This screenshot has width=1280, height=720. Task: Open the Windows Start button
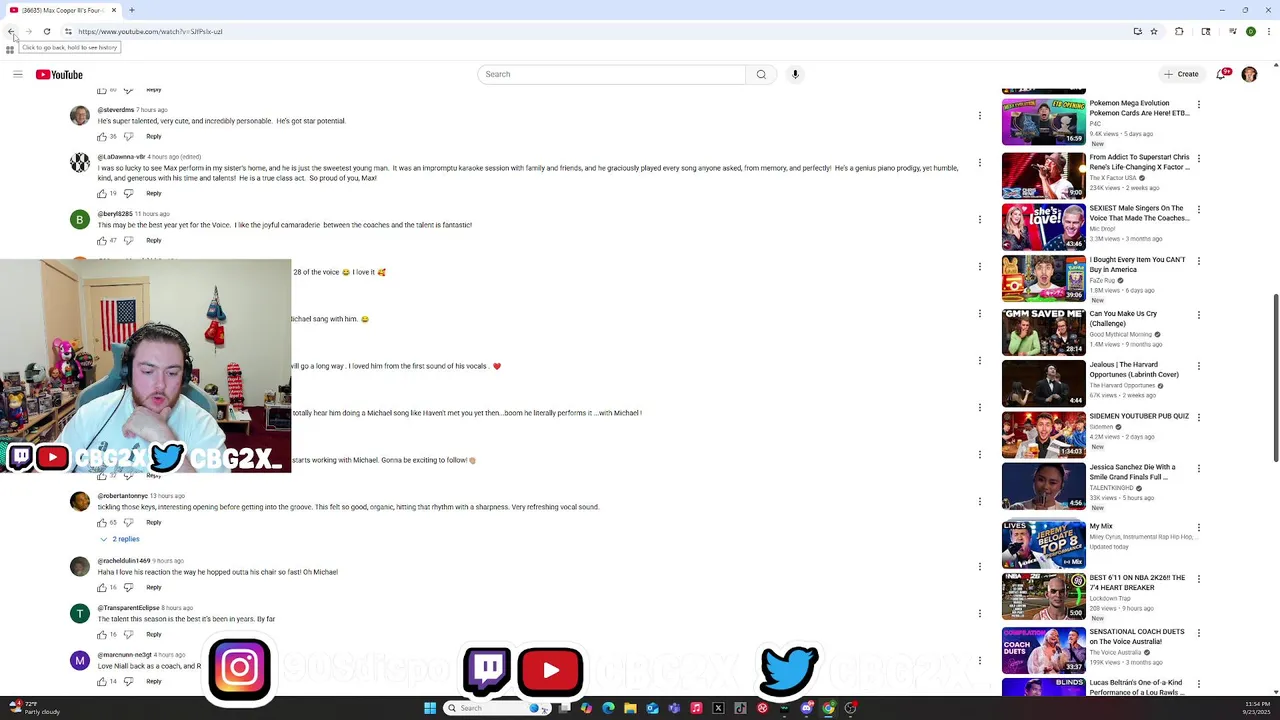point(430,708)
